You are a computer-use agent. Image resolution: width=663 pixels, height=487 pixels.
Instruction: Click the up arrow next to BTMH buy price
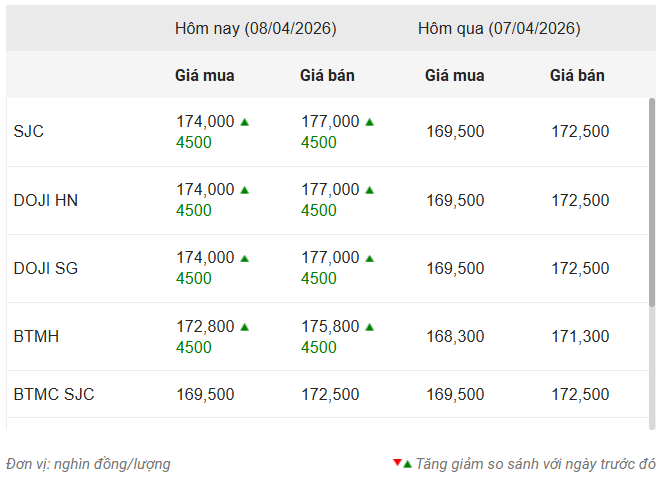click(x=245, y=327)
